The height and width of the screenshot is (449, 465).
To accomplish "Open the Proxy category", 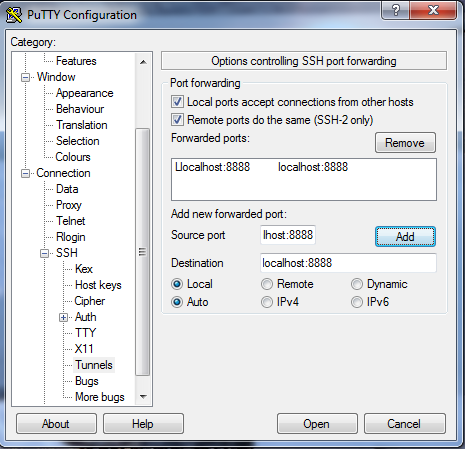I will coord(69,205).
